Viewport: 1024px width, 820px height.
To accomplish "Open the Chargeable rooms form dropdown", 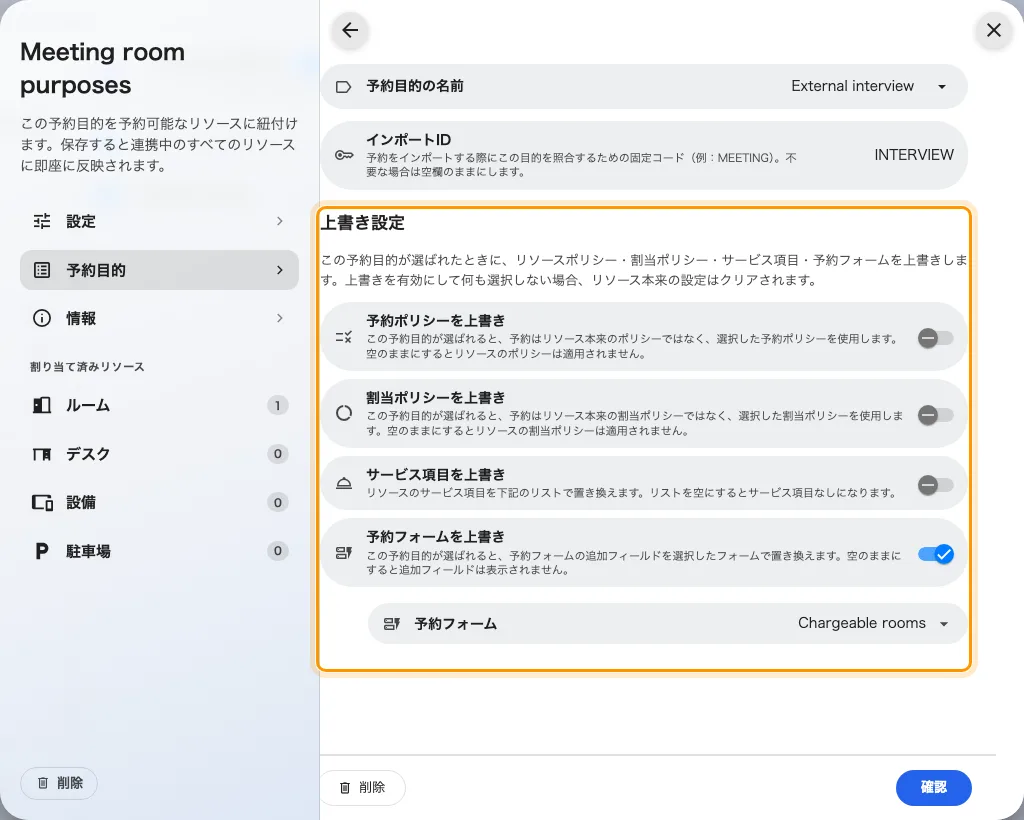I will (x=872, y=623).
